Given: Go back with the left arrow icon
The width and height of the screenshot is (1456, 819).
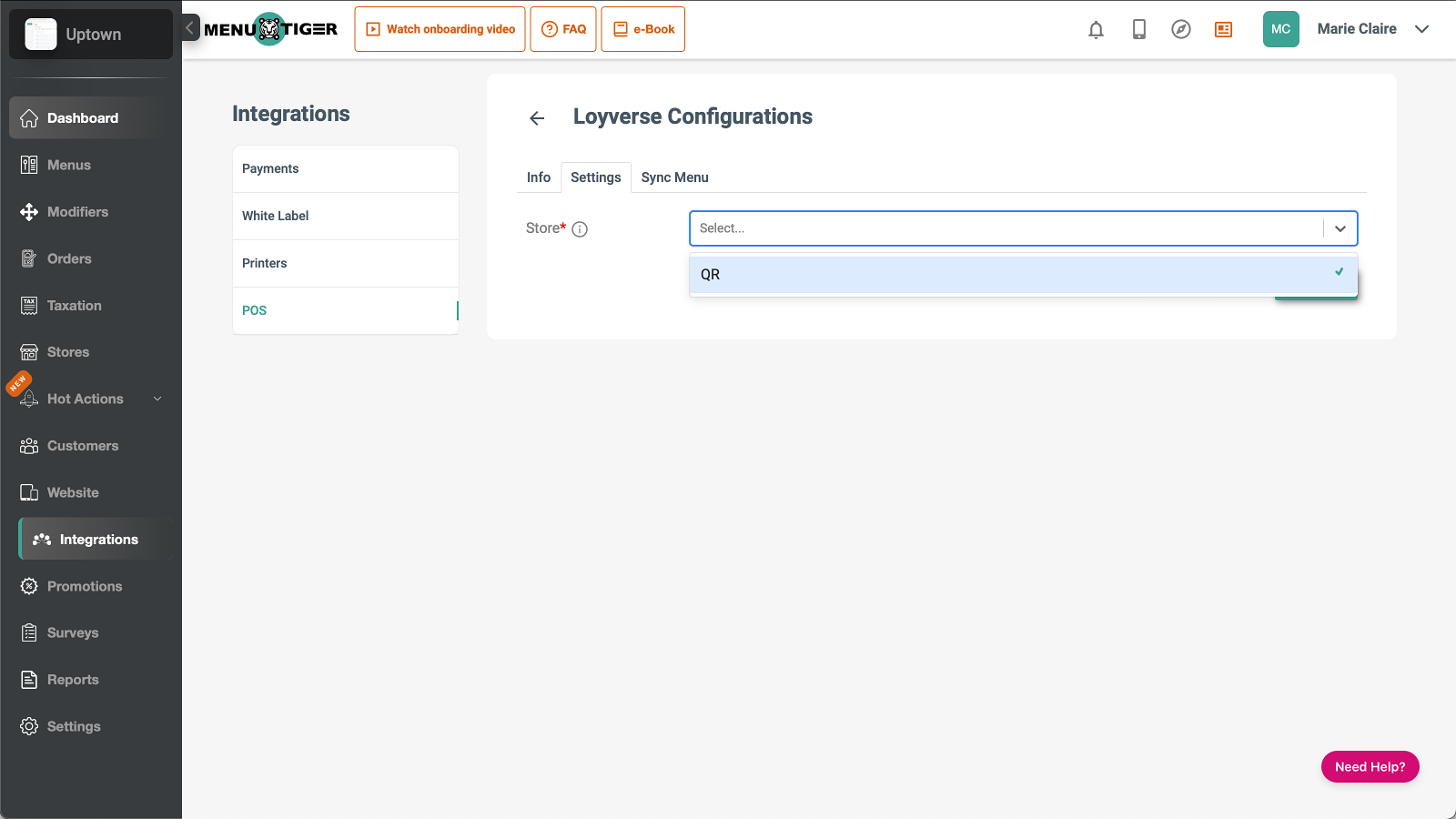Looking at the screenshot, I should point(537,118).
